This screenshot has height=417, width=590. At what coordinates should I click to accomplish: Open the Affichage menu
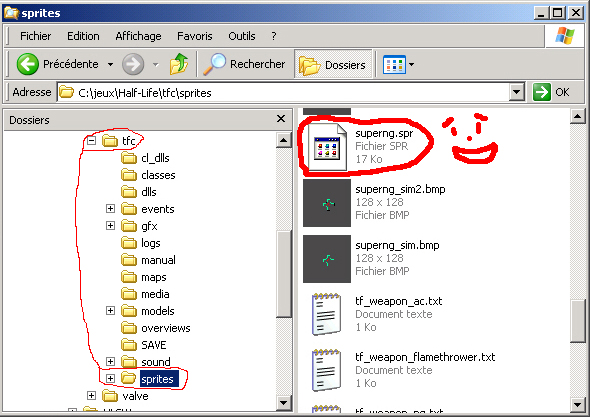click(138, 36)
